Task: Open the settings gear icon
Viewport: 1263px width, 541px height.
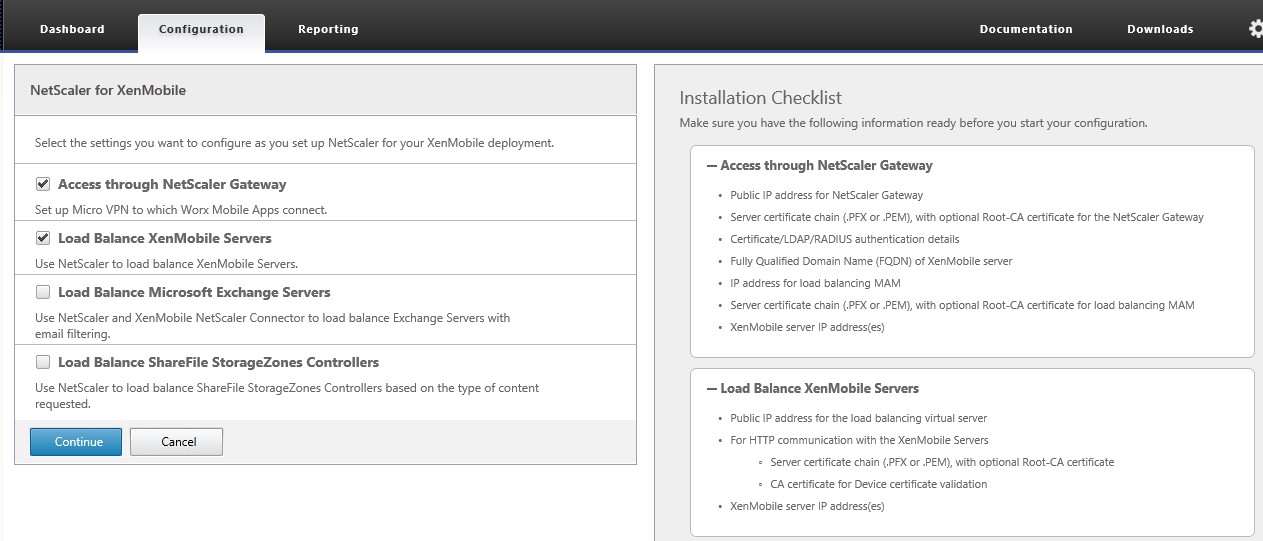Action: 1255,29
